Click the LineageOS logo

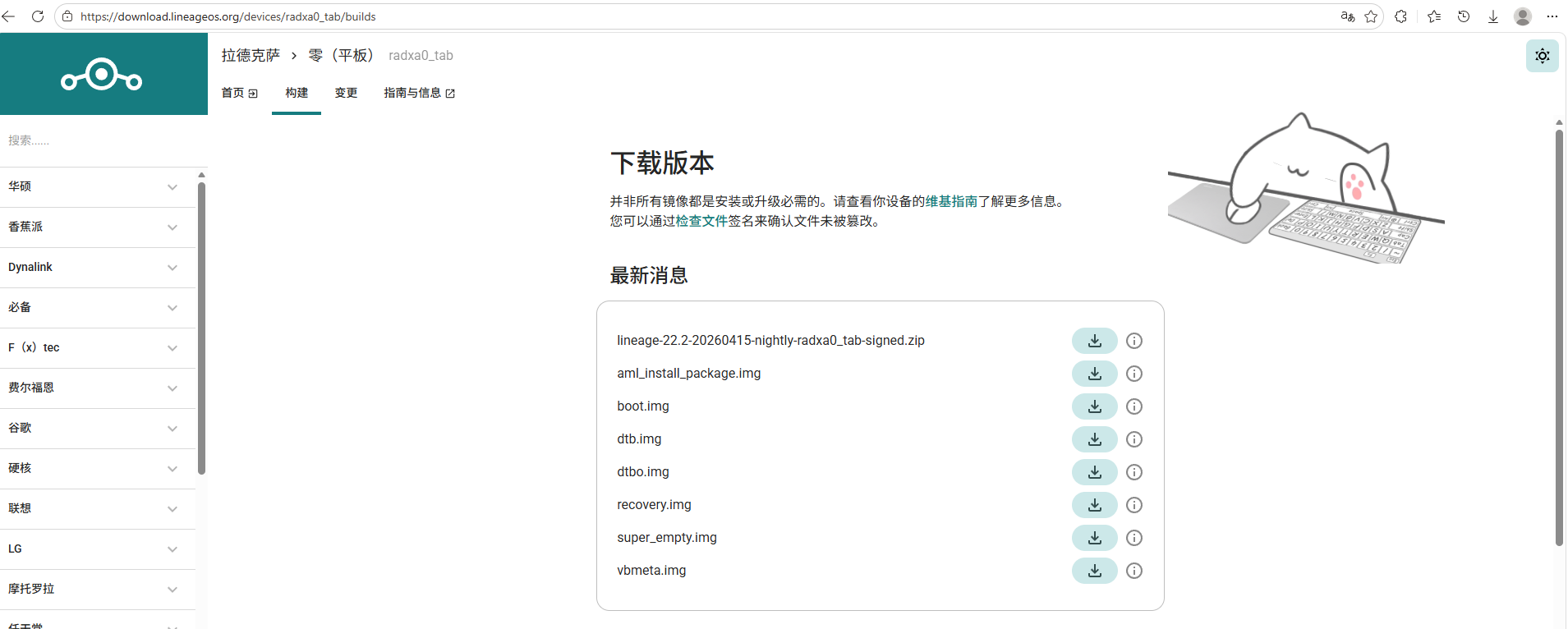(x=102, y=75)
